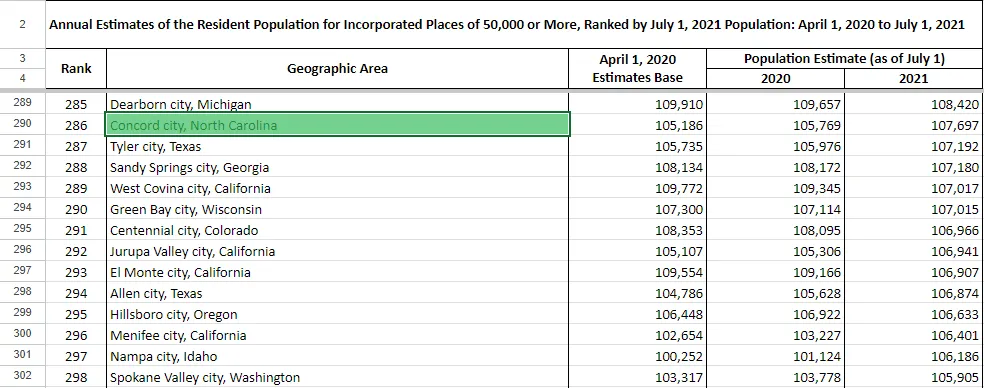This screenshot has height=388, width=984.
Task: Select the Centennial city, Colorado cell
Action: (x=338, y=230)
